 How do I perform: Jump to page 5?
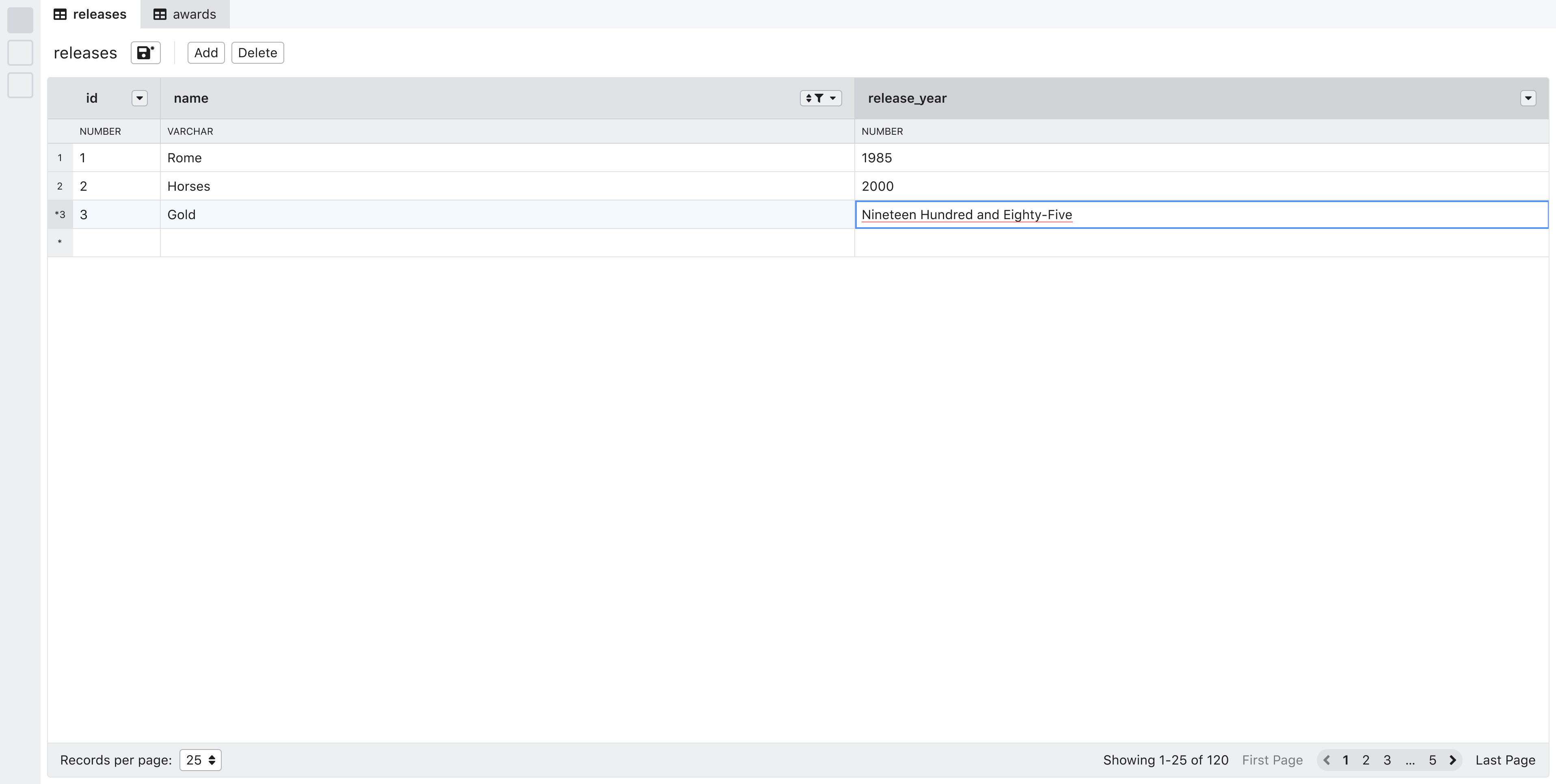coord(1432,760)
